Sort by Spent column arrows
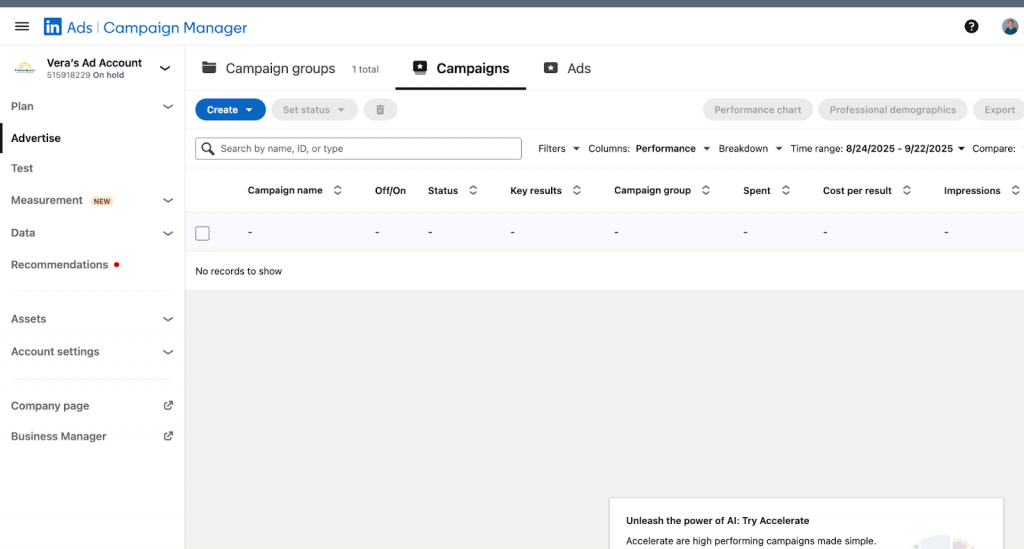The height and width of the screenshot is (549, 1024). [786, 190]
